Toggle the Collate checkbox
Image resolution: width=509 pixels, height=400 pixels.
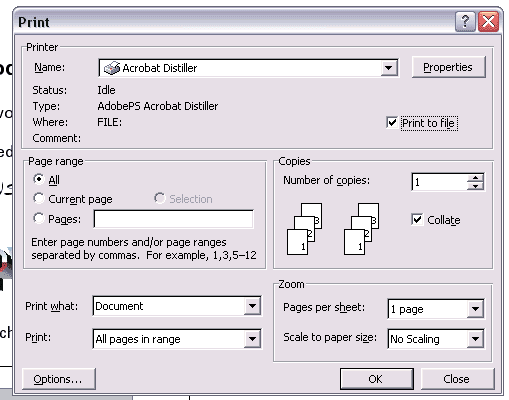pos(417,219)
